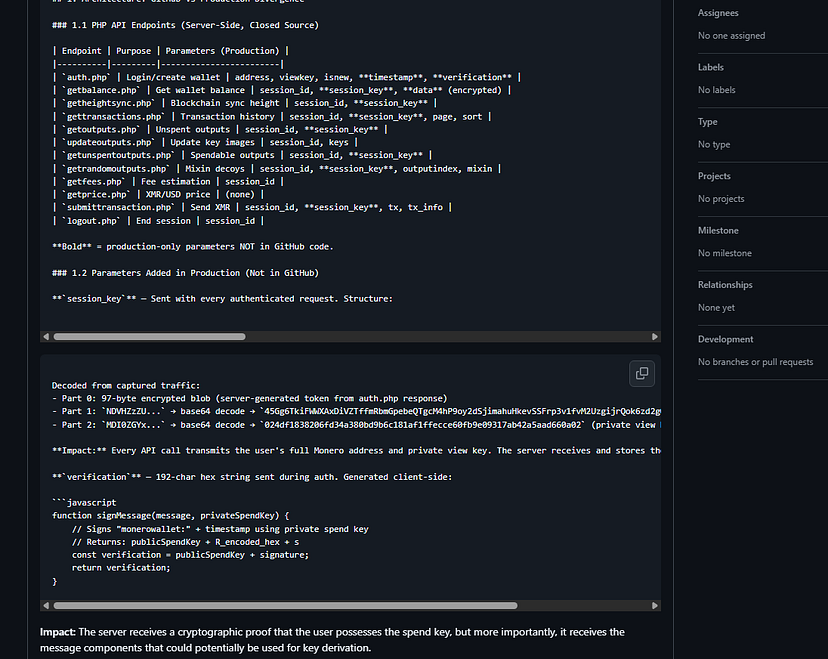828x659 pixels.
Task: Click "No branches or pull requests"
Action: point(757,362)
